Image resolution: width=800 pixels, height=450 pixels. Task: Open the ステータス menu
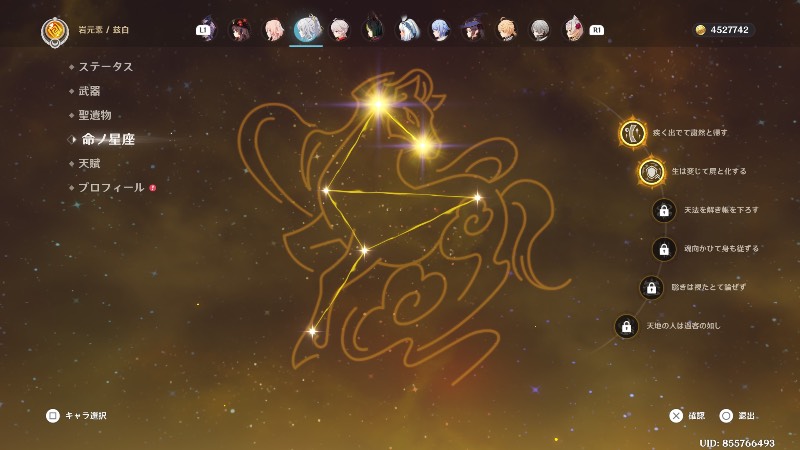coord(106,67)
